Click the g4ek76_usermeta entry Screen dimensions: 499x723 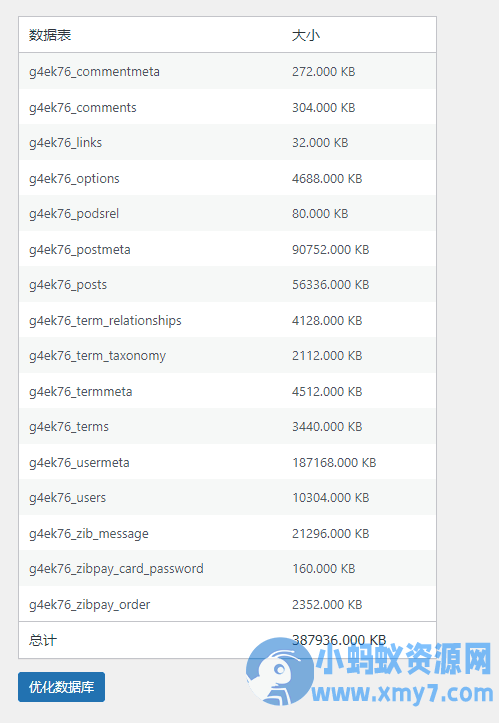click(79, 462)
